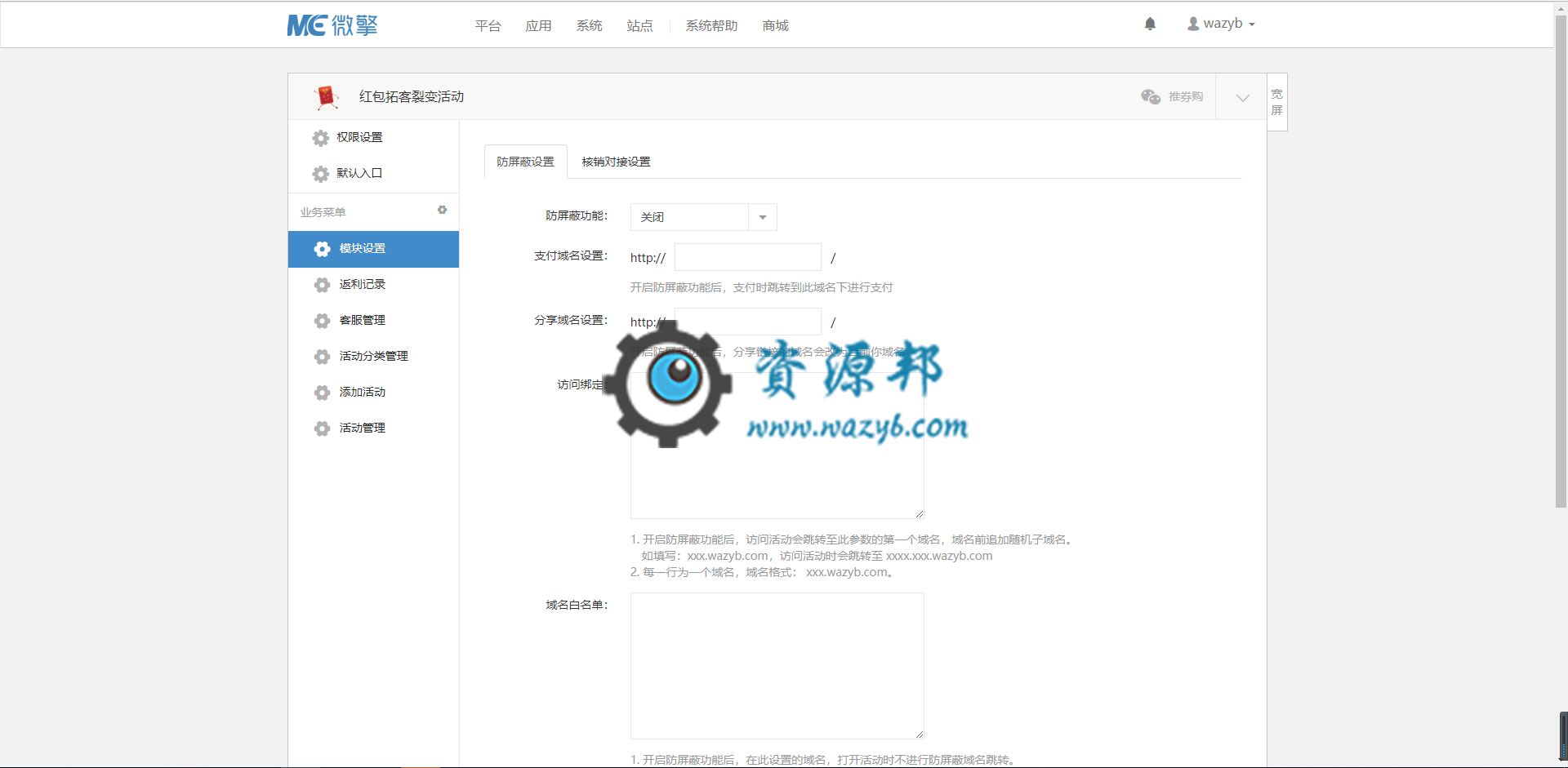Viewport: 1568px width, 768px height.
Task: Click the gear icon beside 返利记录
Action: (323, 285)
